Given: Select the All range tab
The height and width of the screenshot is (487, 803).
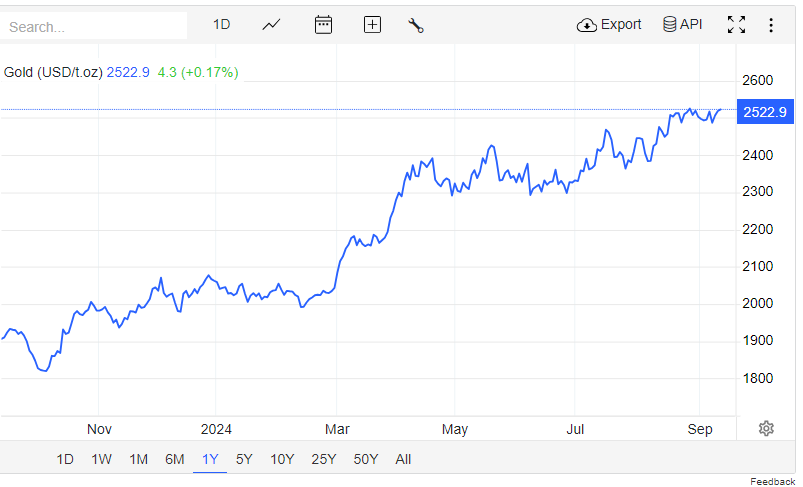Looking at the screenshot, I should (403, 459).
